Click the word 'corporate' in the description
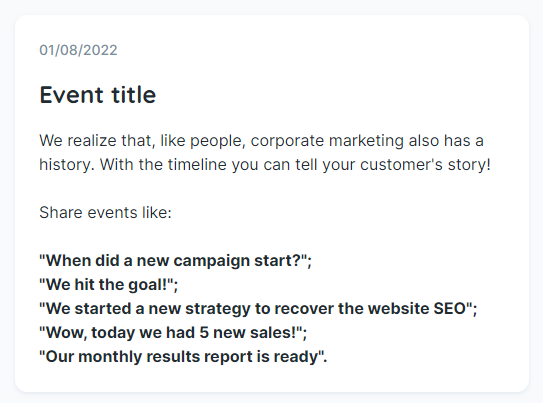 (x=287, y=141)
